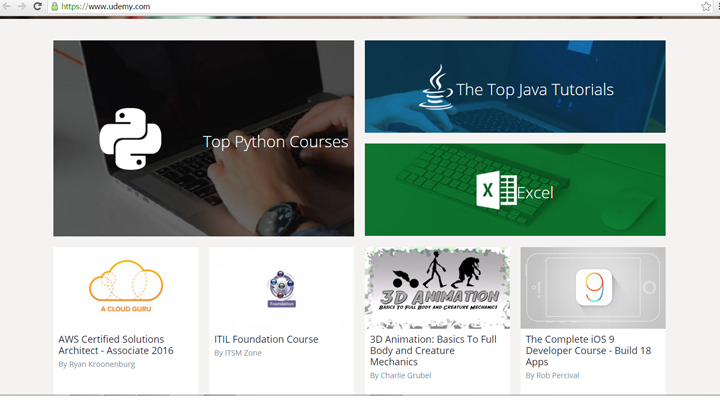This screenshot has height=420, width=720.
Task: Click the A Cloud Guru cloud logo
Action: coord(126,286)
